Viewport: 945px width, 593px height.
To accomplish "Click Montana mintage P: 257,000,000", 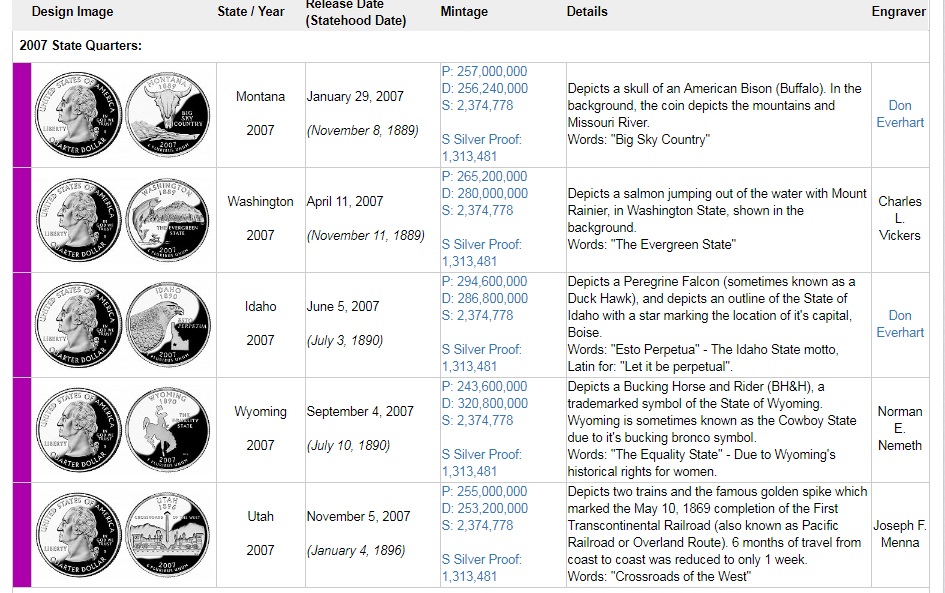I will coord(484,71).
